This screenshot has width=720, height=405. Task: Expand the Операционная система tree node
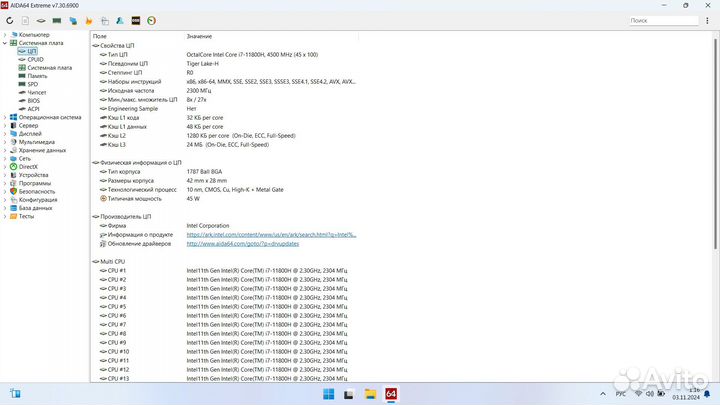coord(5,117)
